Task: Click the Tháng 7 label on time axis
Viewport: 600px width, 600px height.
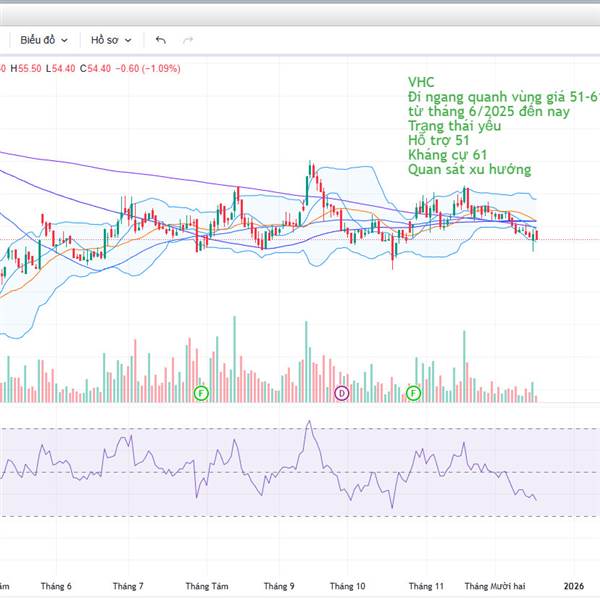Action: point(128,585)
